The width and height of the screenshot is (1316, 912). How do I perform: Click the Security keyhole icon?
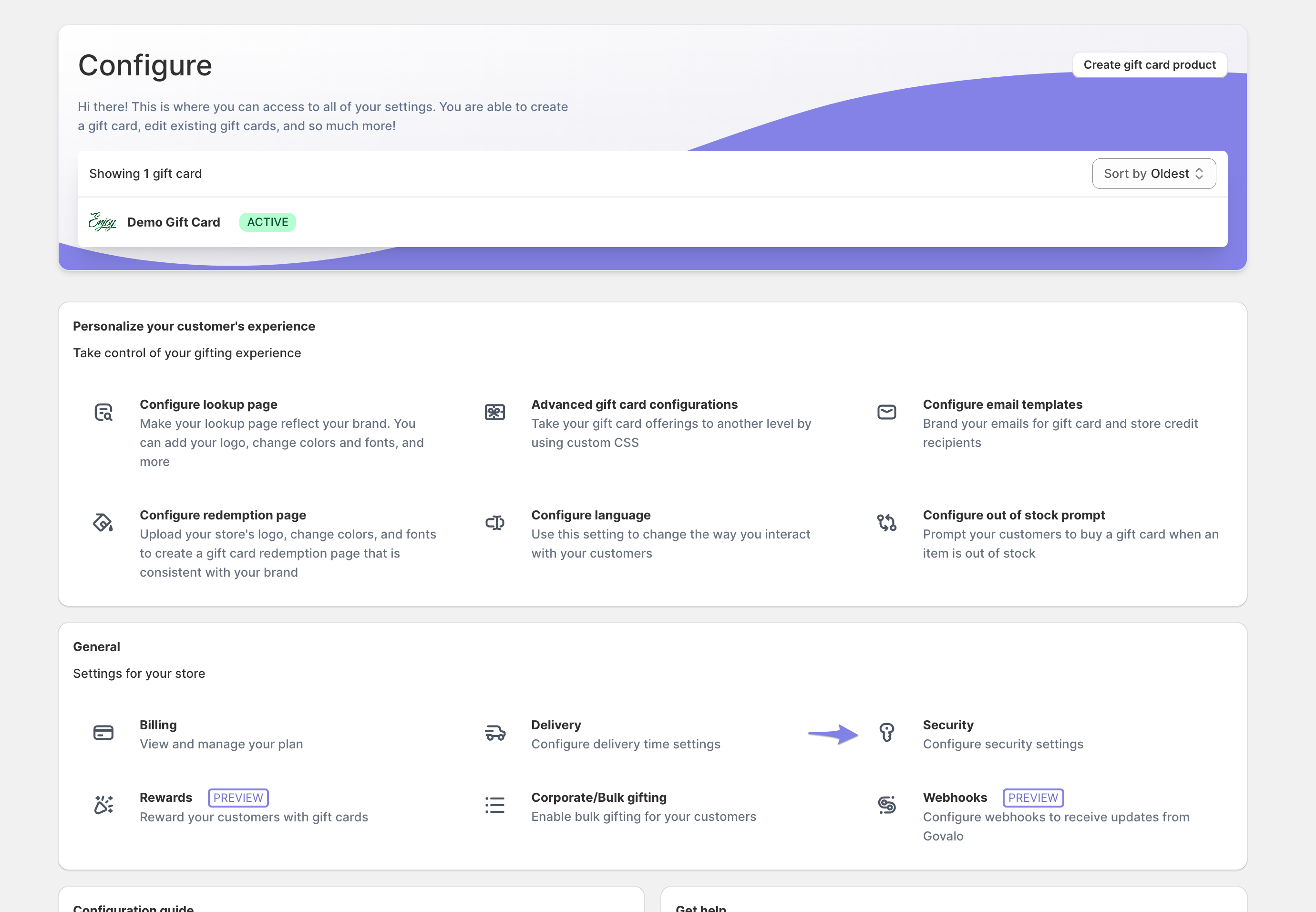click(886, 733)
